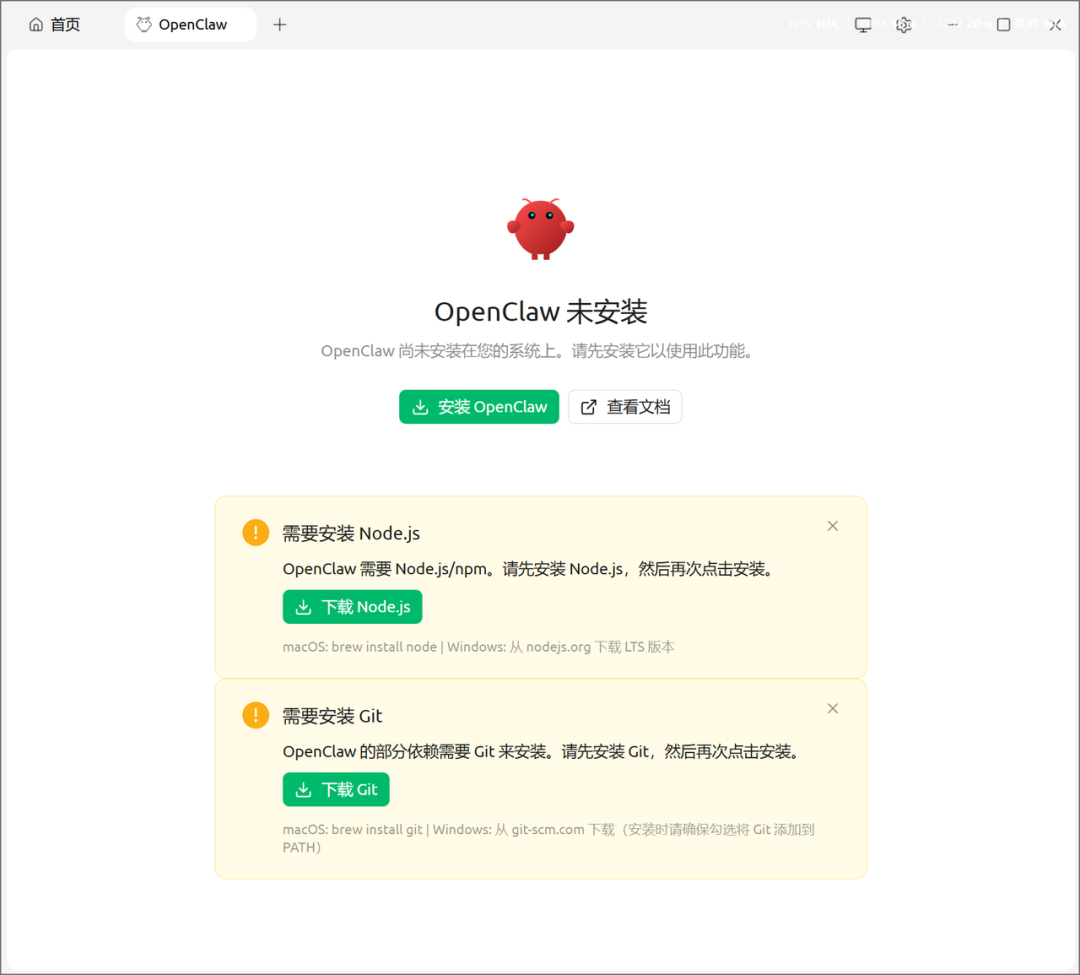Viewport: 1080px width, 975px height.
Task: Open the 首页 home page
Action: [x=54, y=24]
